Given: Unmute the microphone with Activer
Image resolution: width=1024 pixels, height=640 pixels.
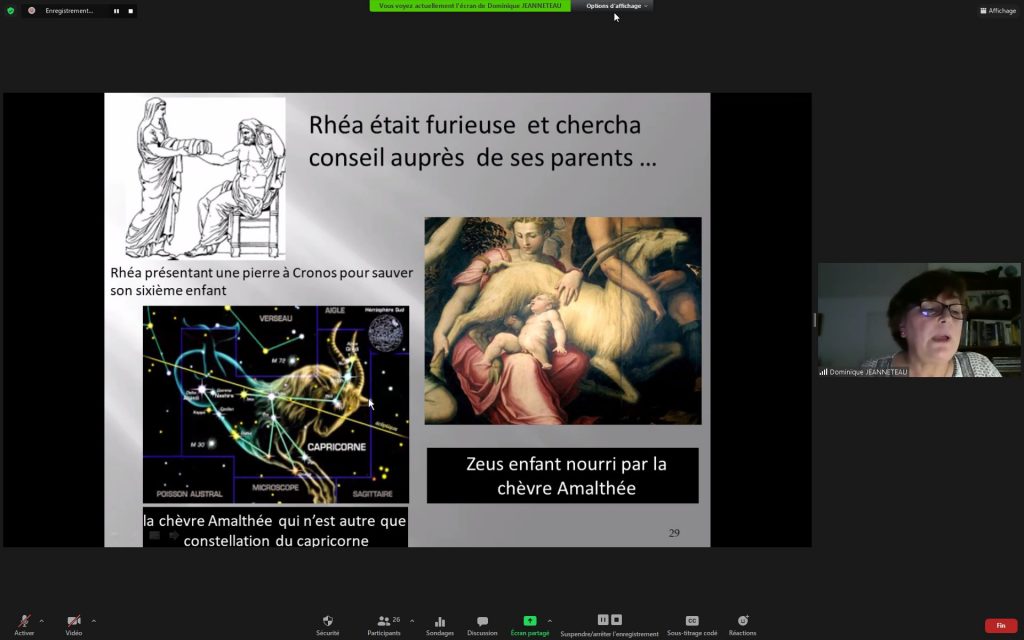Looking at the screenshot, I should point(24,624).
